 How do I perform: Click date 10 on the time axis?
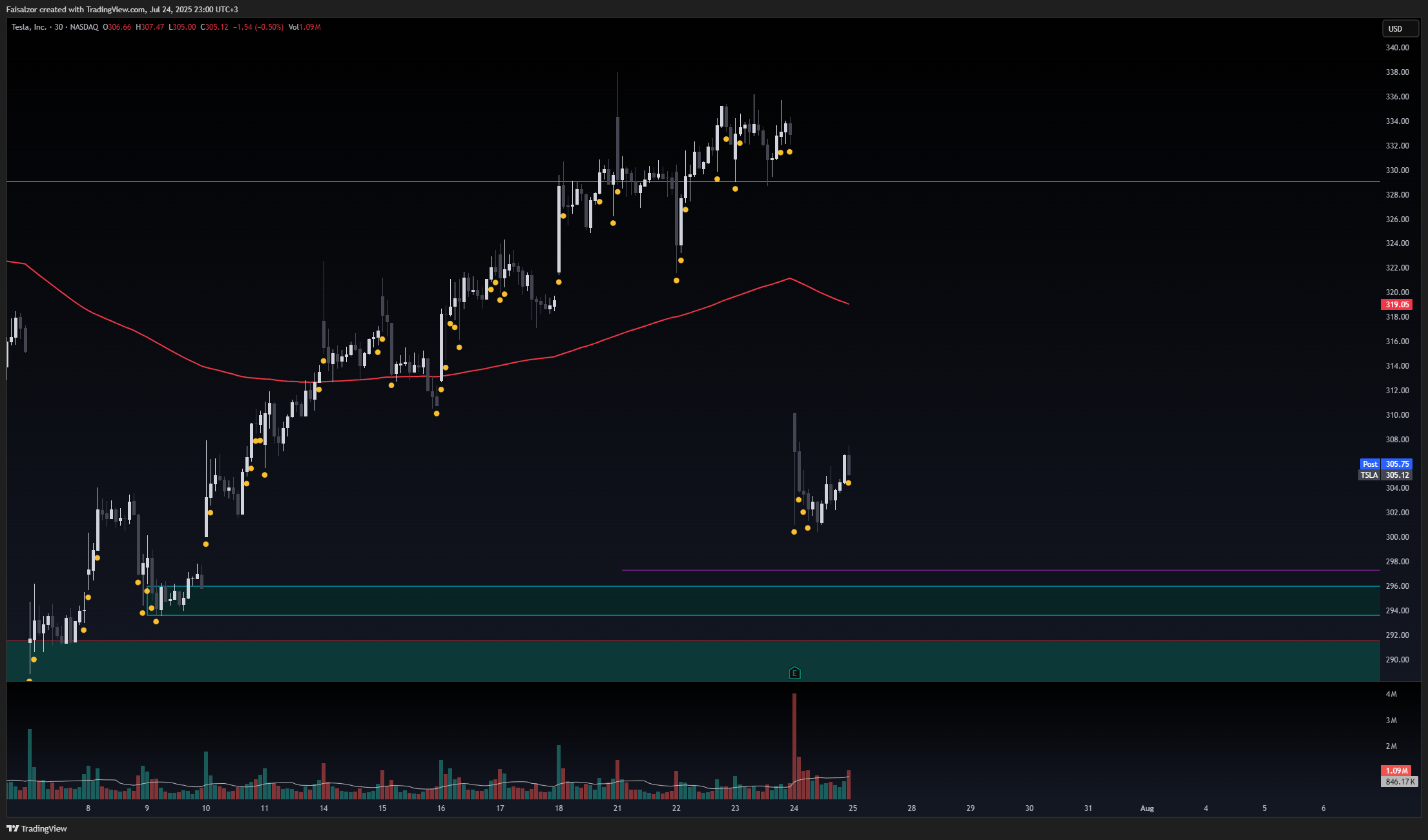coord(206,808)
